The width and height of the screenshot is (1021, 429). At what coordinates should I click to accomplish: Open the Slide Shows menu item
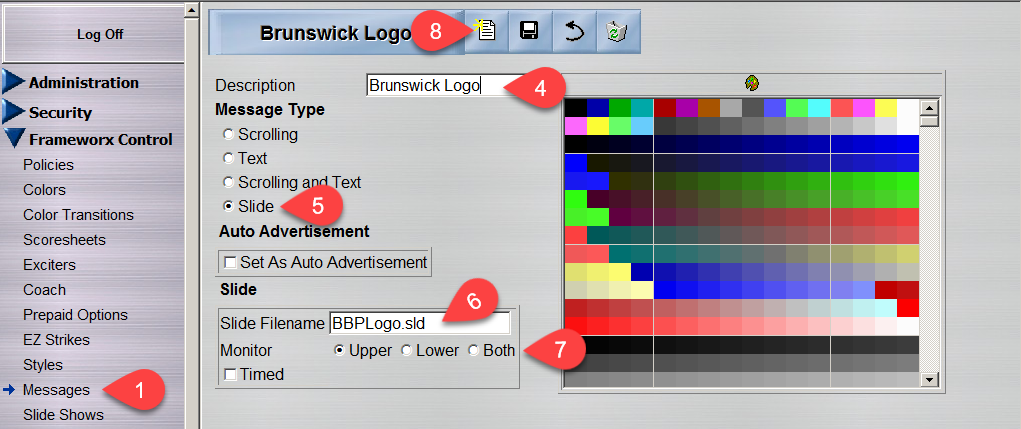63,414
